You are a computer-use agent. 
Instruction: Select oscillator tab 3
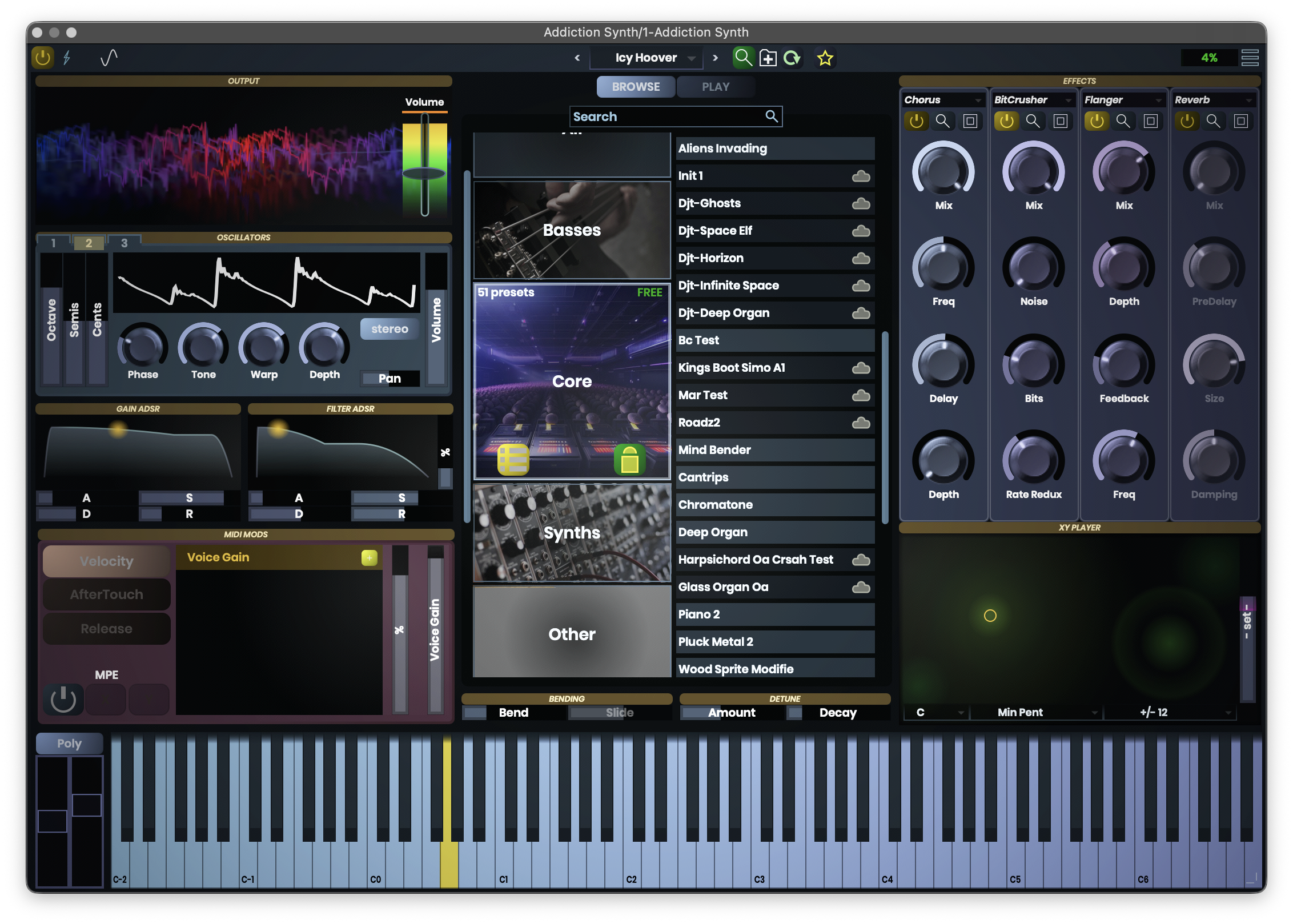tap(125, 242)
